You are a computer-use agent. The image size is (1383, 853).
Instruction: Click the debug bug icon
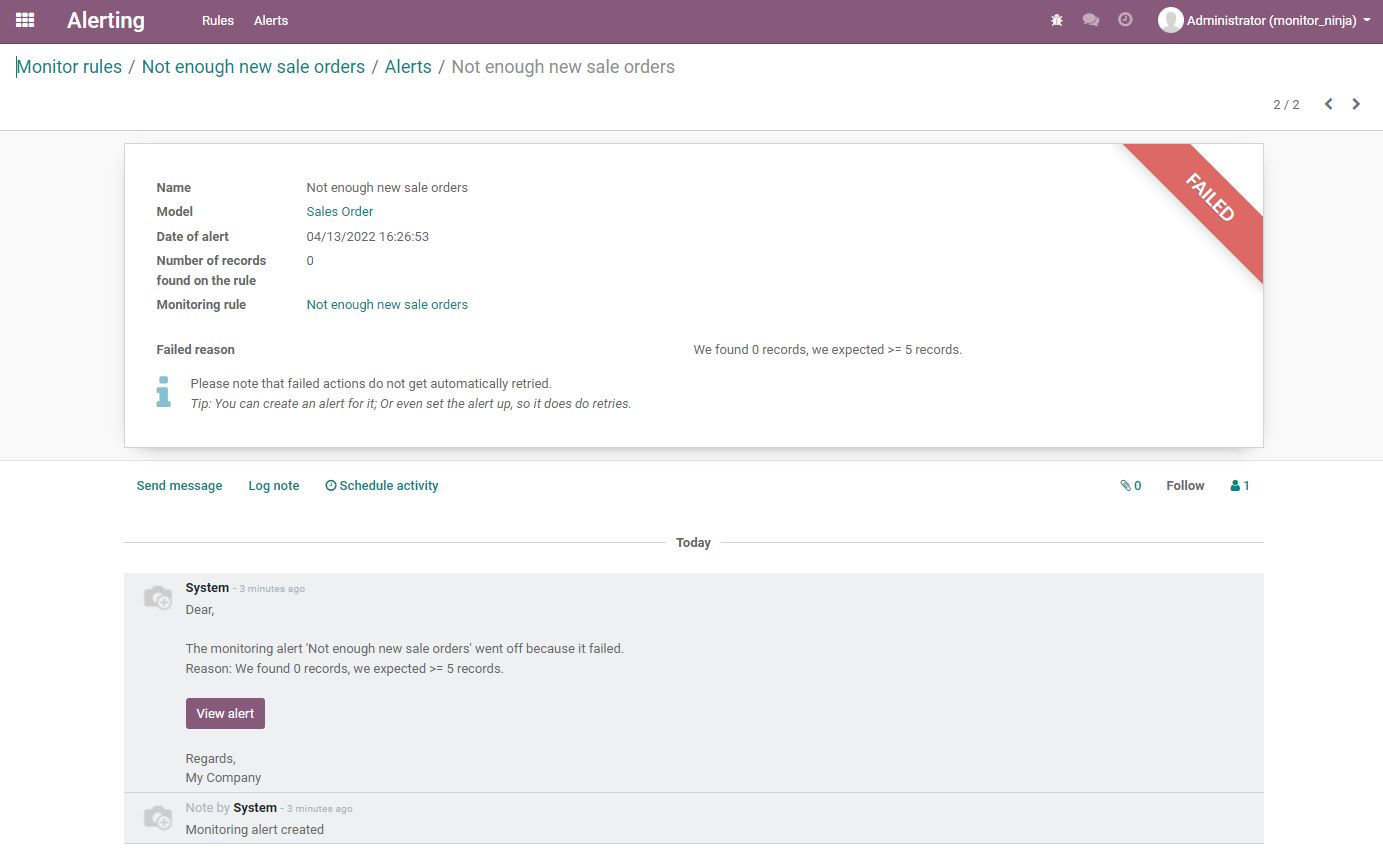point(1057,20)
